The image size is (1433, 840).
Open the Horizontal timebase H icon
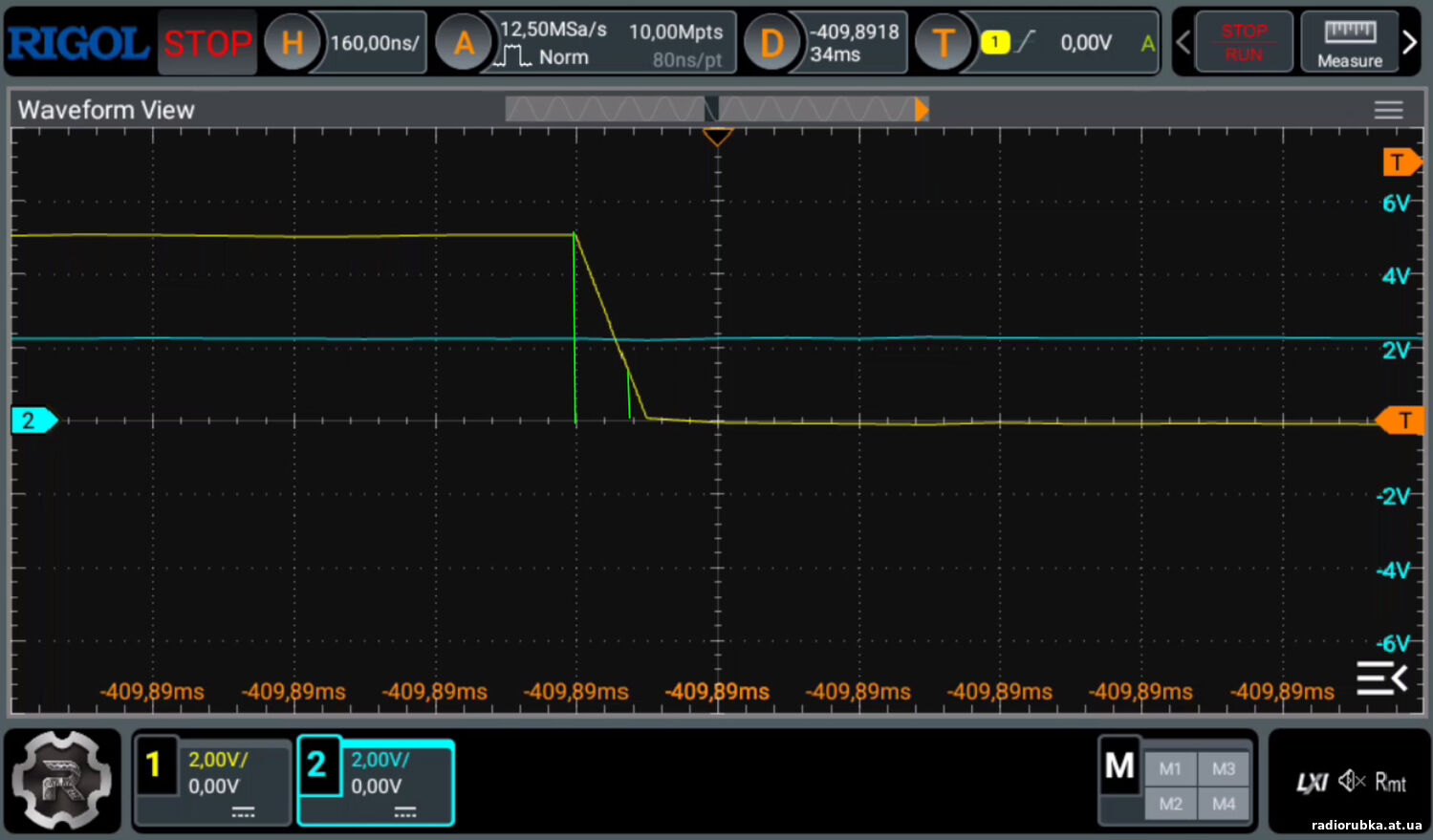(x=291, y=43)
